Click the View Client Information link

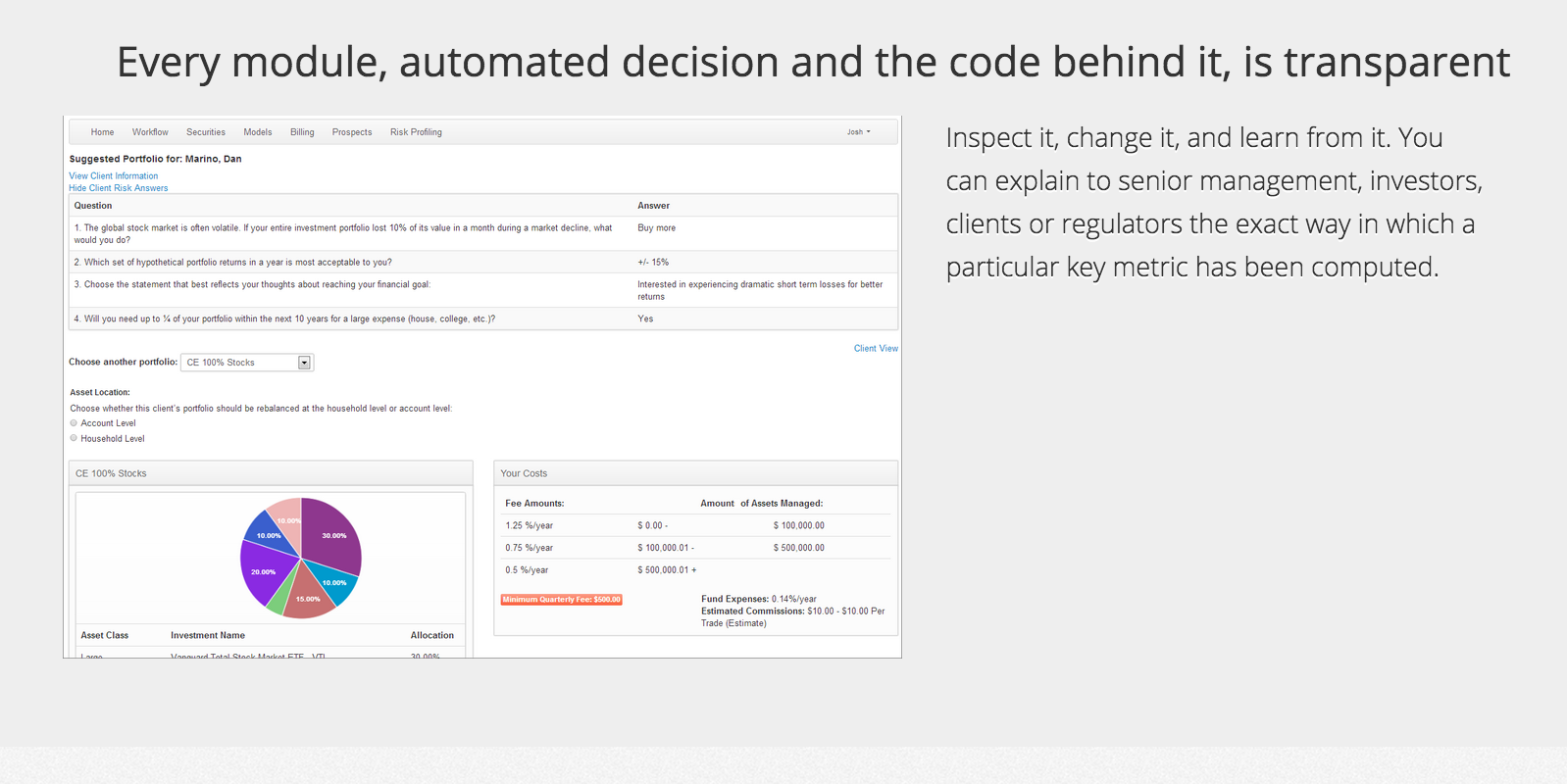[x=114, y=176]
